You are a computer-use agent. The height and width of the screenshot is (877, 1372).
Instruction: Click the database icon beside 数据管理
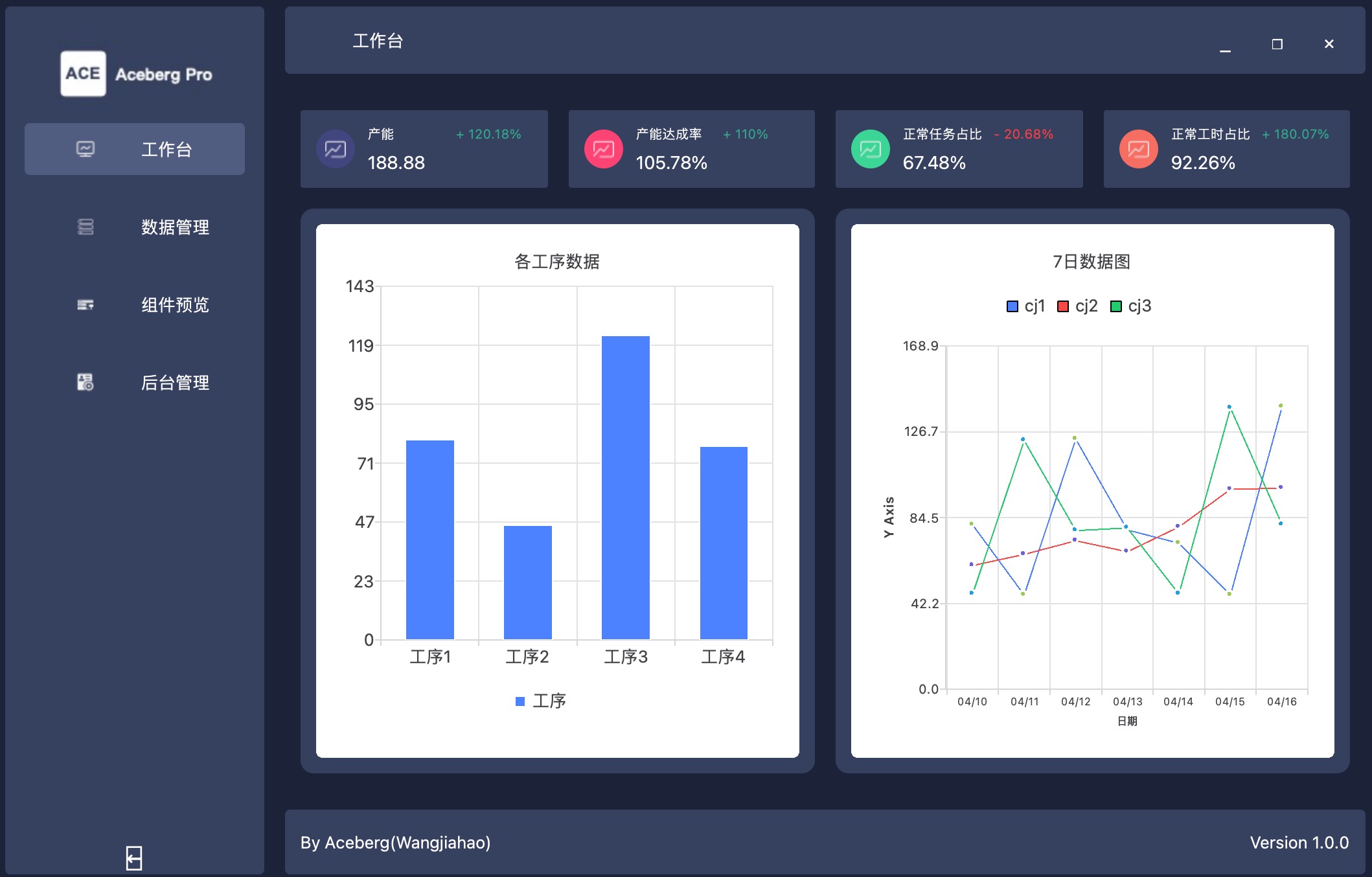click(x=86, y=227)
